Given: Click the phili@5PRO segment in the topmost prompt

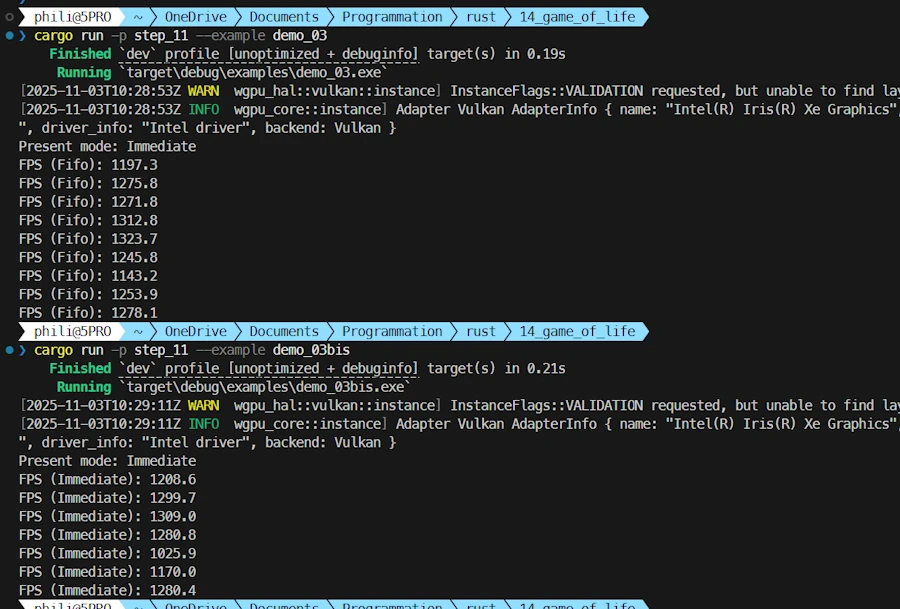Looking at the screenshot, I should [72, 17].
